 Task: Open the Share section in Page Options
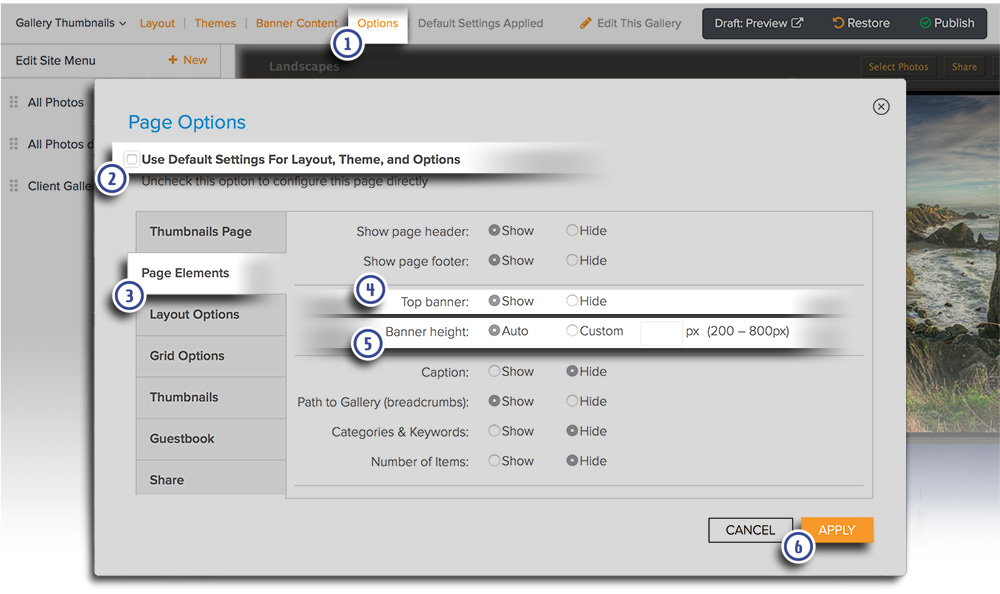pos(210,479)
